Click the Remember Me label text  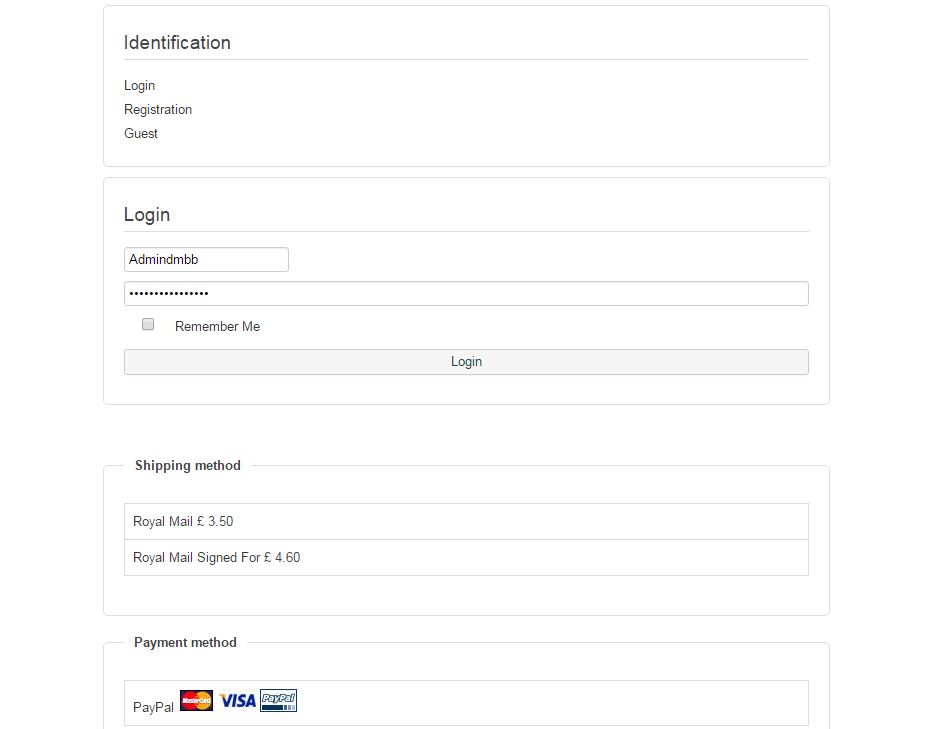217,327
